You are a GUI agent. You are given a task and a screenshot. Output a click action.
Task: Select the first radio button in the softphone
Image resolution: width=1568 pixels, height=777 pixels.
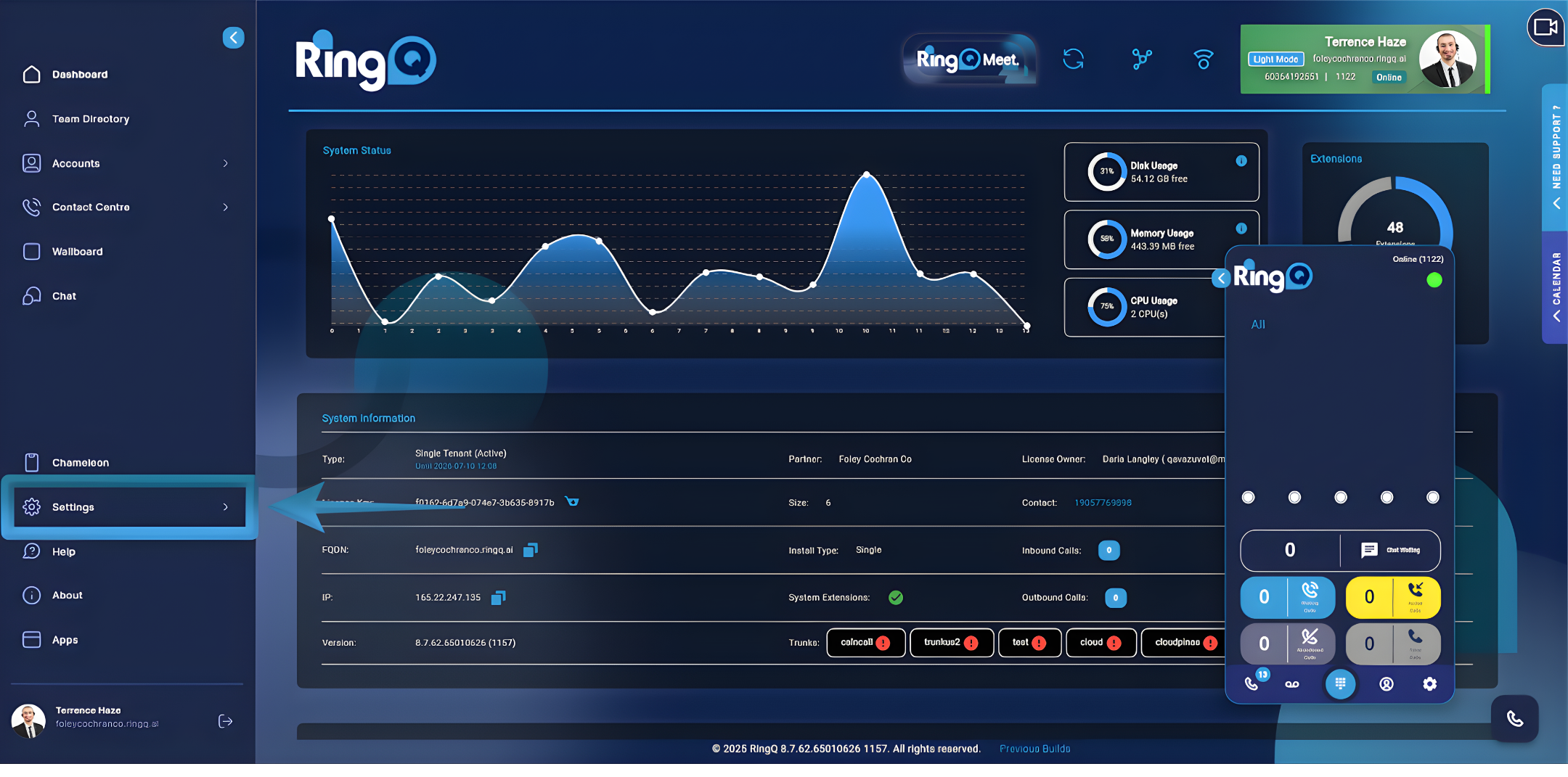point(1248,497)
